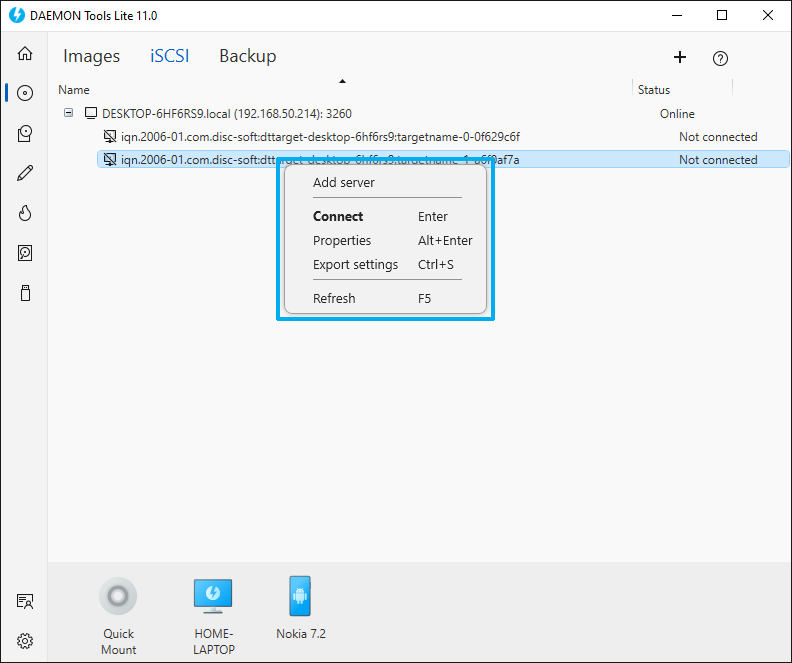The image size is (792, 663).
Task: Select the Images disc sidebar icon
Action: (x=25, y=93)
